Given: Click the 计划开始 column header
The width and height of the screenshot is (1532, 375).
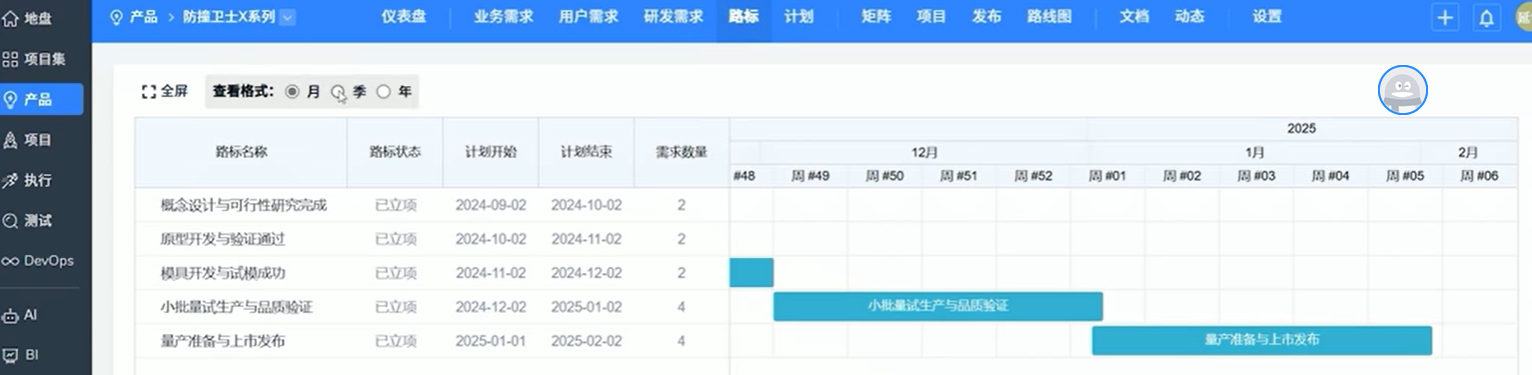Looking at the screenshot, I should click(x=491, y=152).
